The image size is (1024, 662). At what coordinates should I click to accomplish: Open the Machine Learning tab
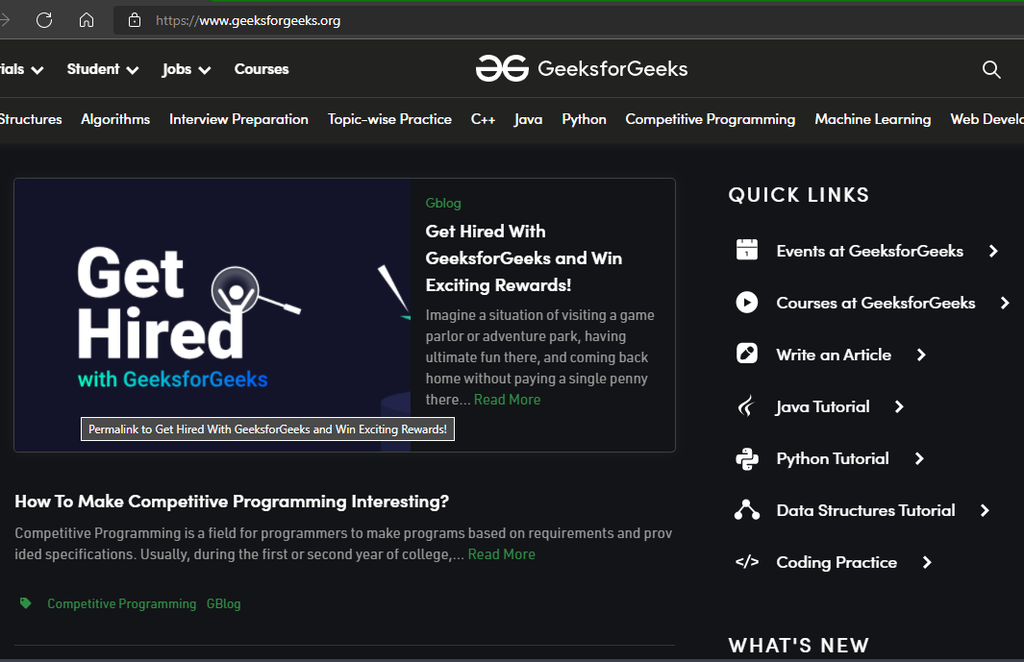click(872, 119)
